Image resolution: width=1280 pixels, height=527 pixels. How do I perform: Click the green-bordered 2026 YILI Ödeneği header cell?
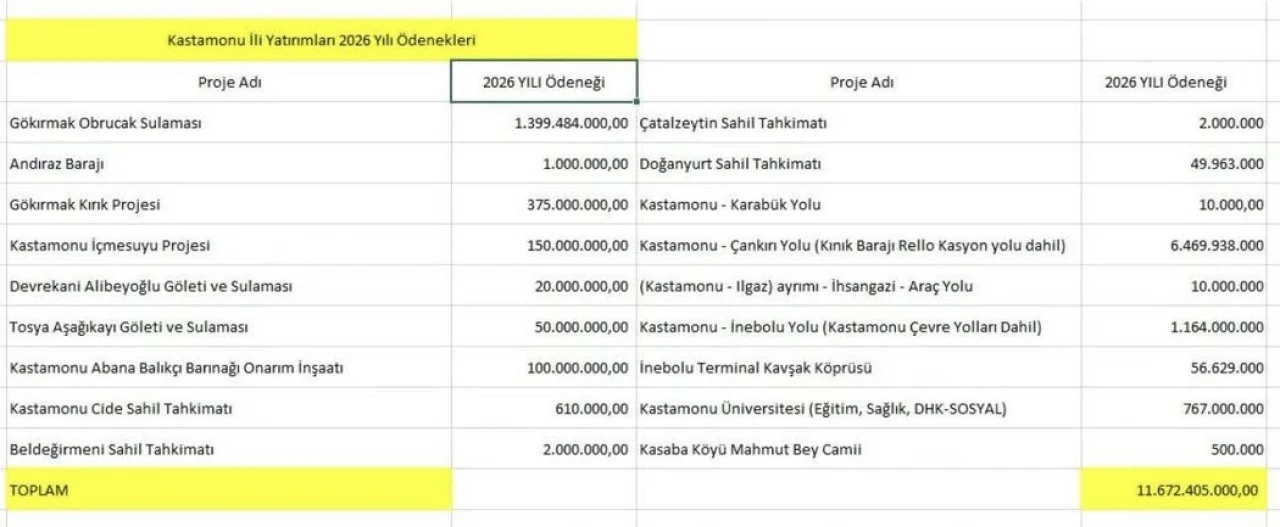coord(543,82)
